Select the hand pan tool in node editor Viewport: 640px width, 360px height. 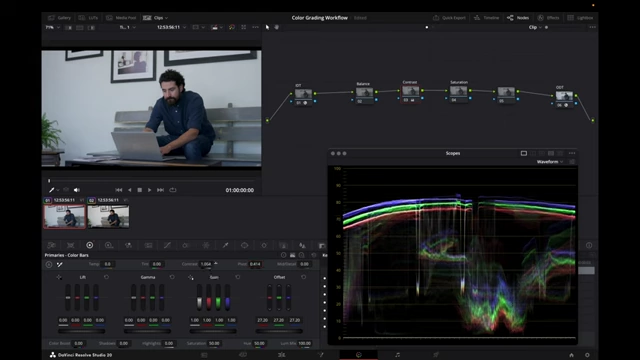(x=277, y=27)
